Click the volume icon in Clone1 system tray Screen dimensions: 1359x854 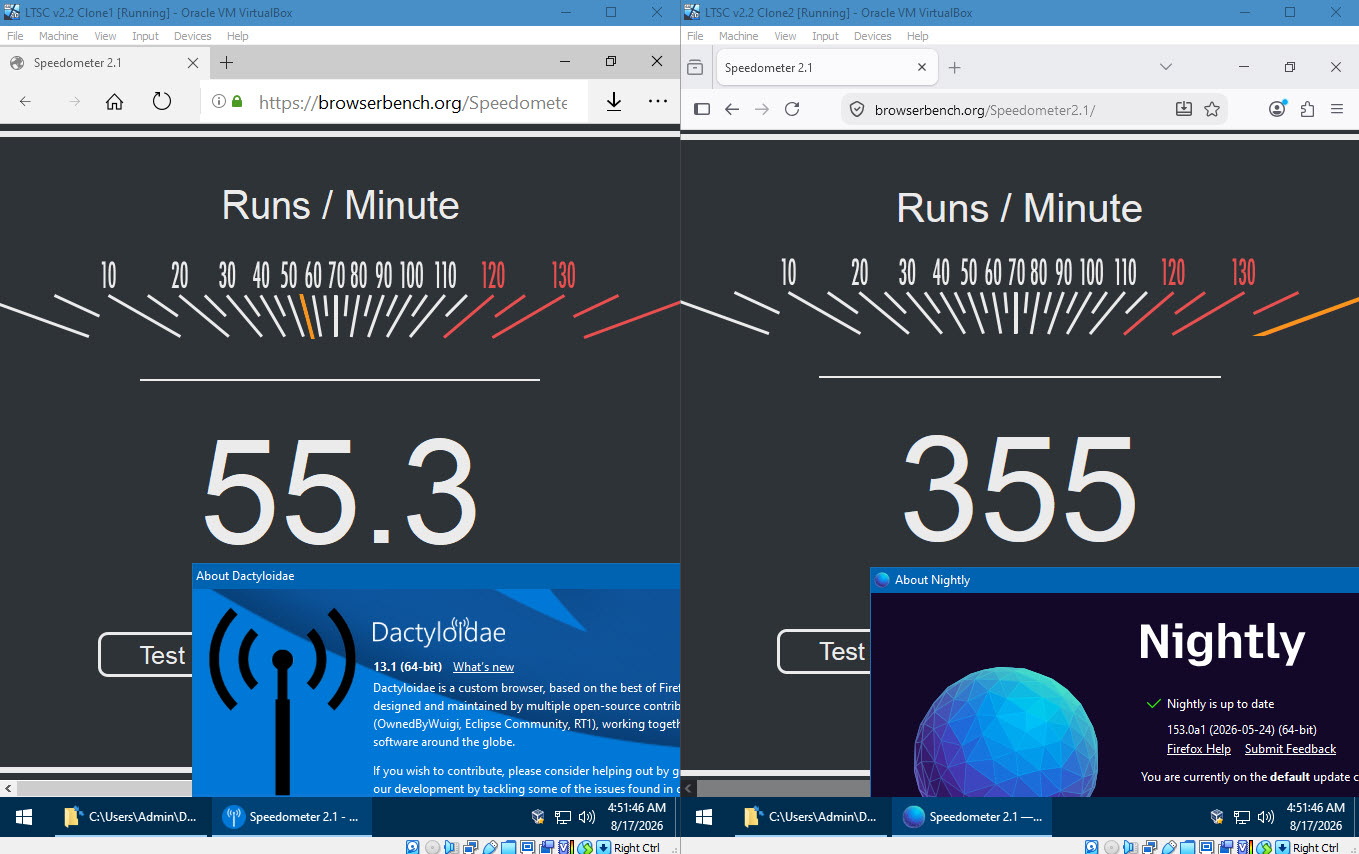(x=587, y=817)
